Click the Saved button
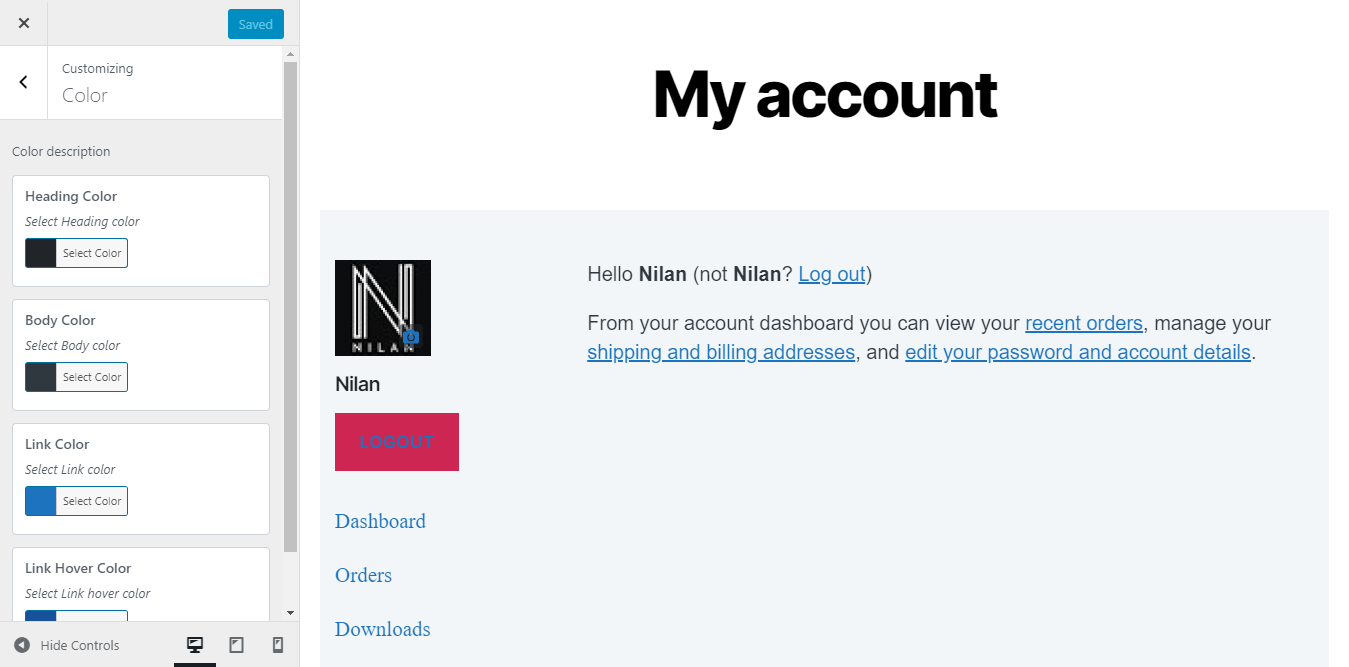Screen dimensions: 1349x667 (255, 23)
